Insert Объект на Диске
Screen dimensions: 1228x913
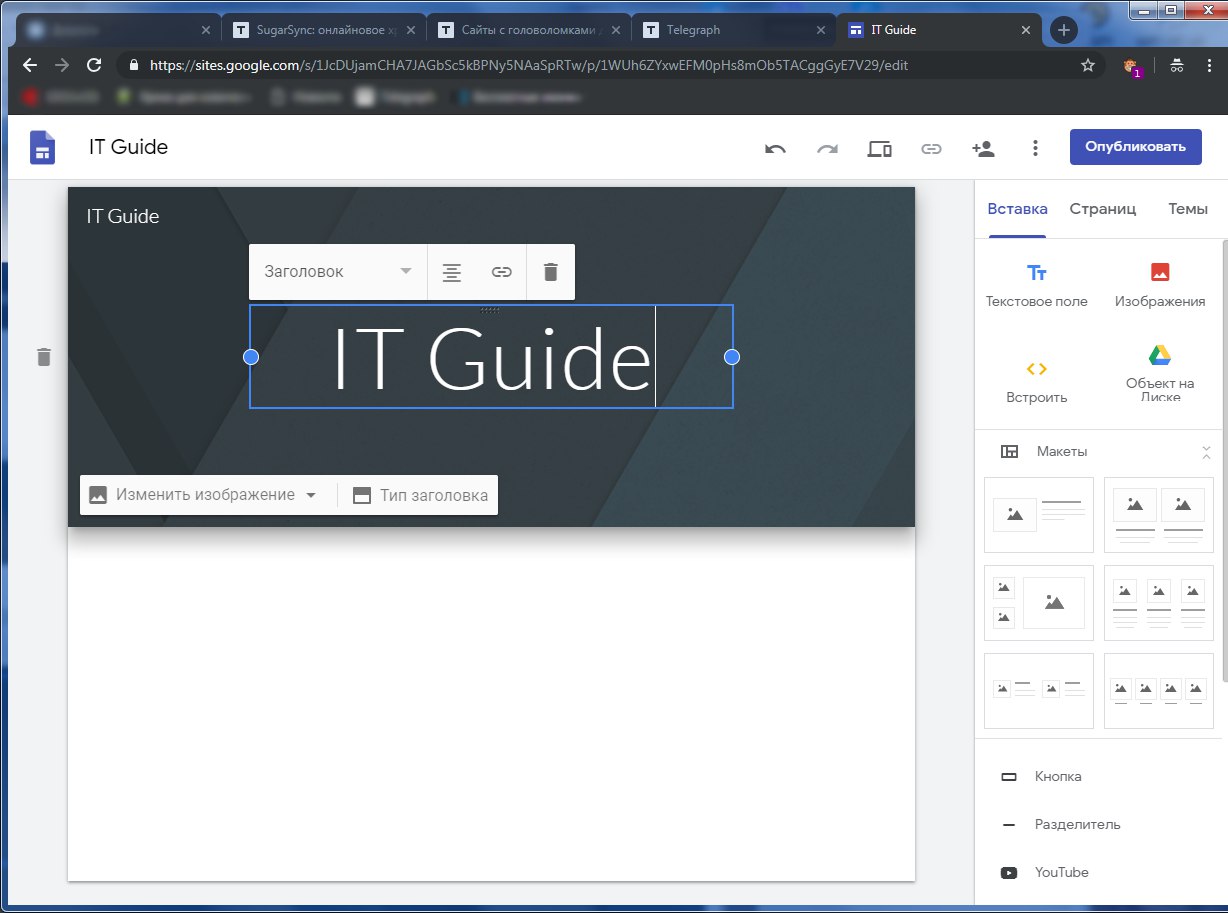click(1159, 375)
